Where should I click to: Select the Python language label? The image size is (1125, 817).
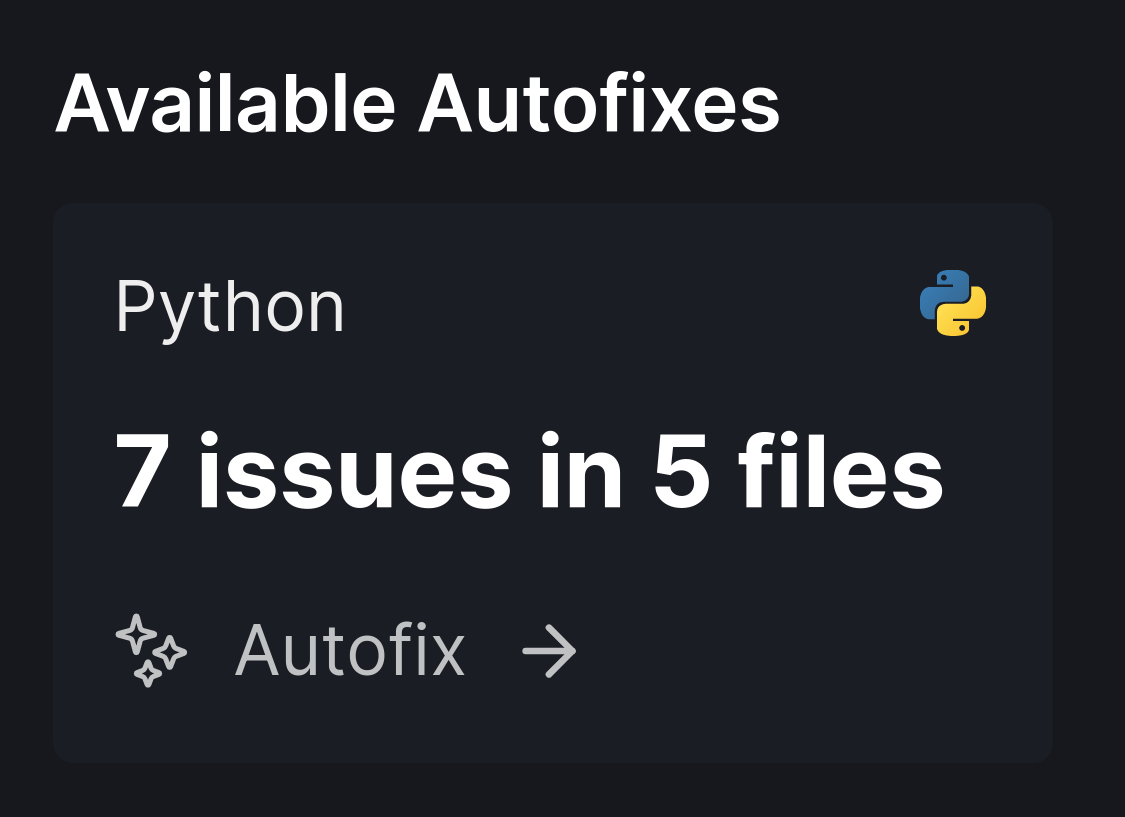click(x=231, y=305)
